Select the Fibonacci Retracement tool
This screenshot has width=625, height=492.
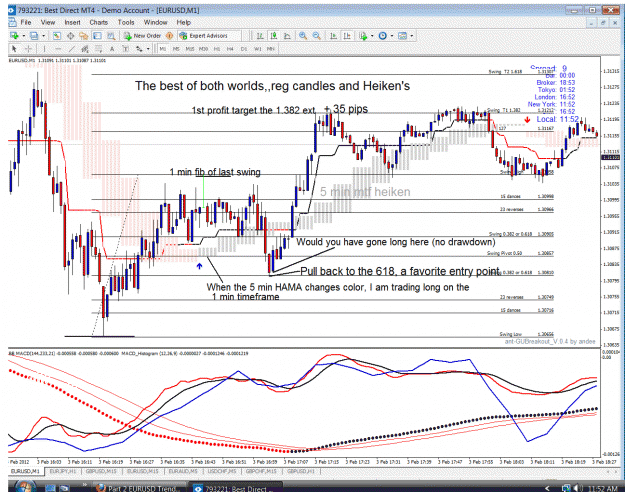98,49
